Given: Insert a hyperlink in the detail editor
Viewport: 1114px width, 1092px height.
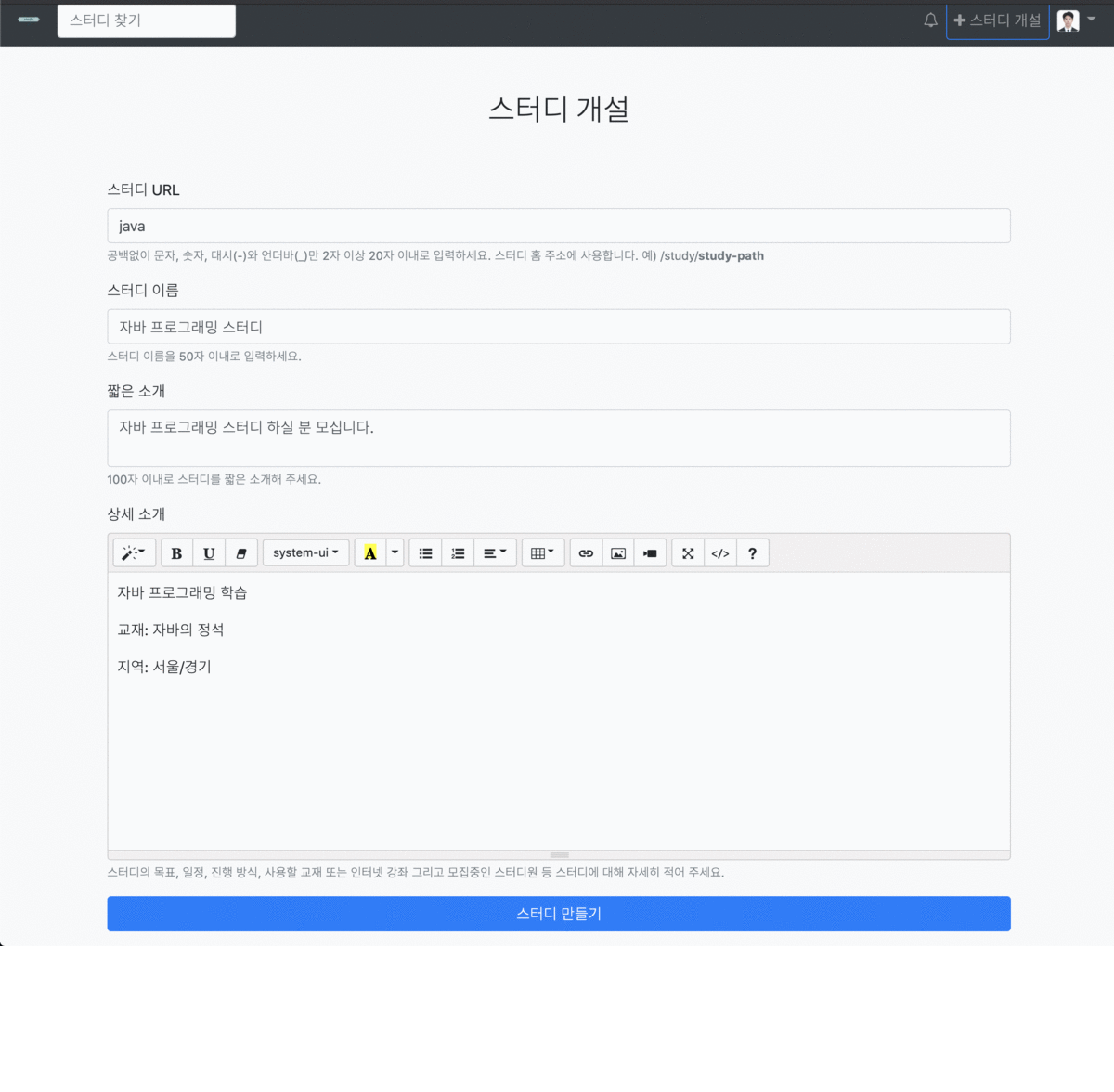Looking at the screenshot, I should tap(585, 552).
